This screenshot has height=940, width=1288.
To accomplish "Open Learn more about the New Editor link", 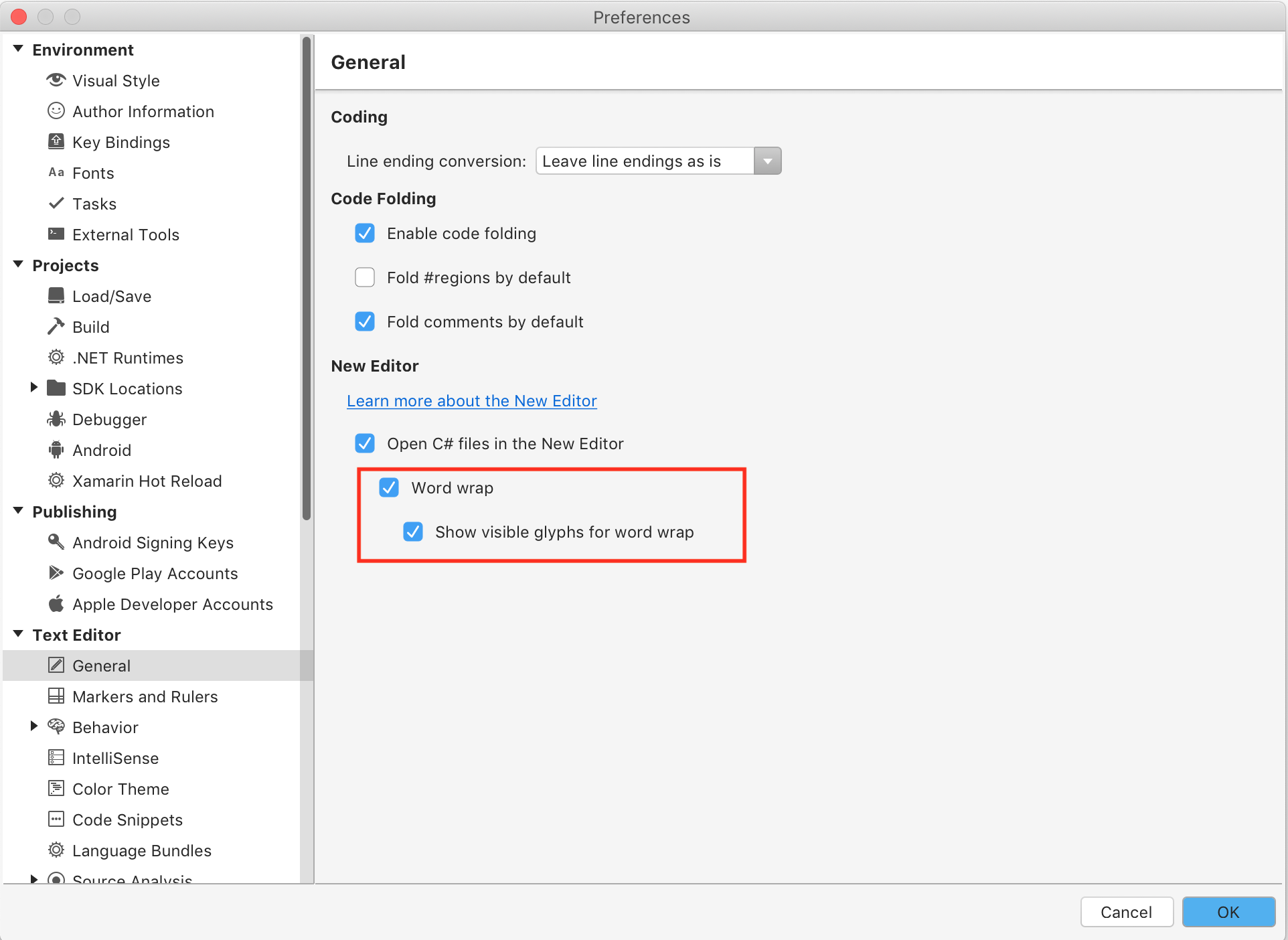I will pyautogui.click(x=471, y=400).
